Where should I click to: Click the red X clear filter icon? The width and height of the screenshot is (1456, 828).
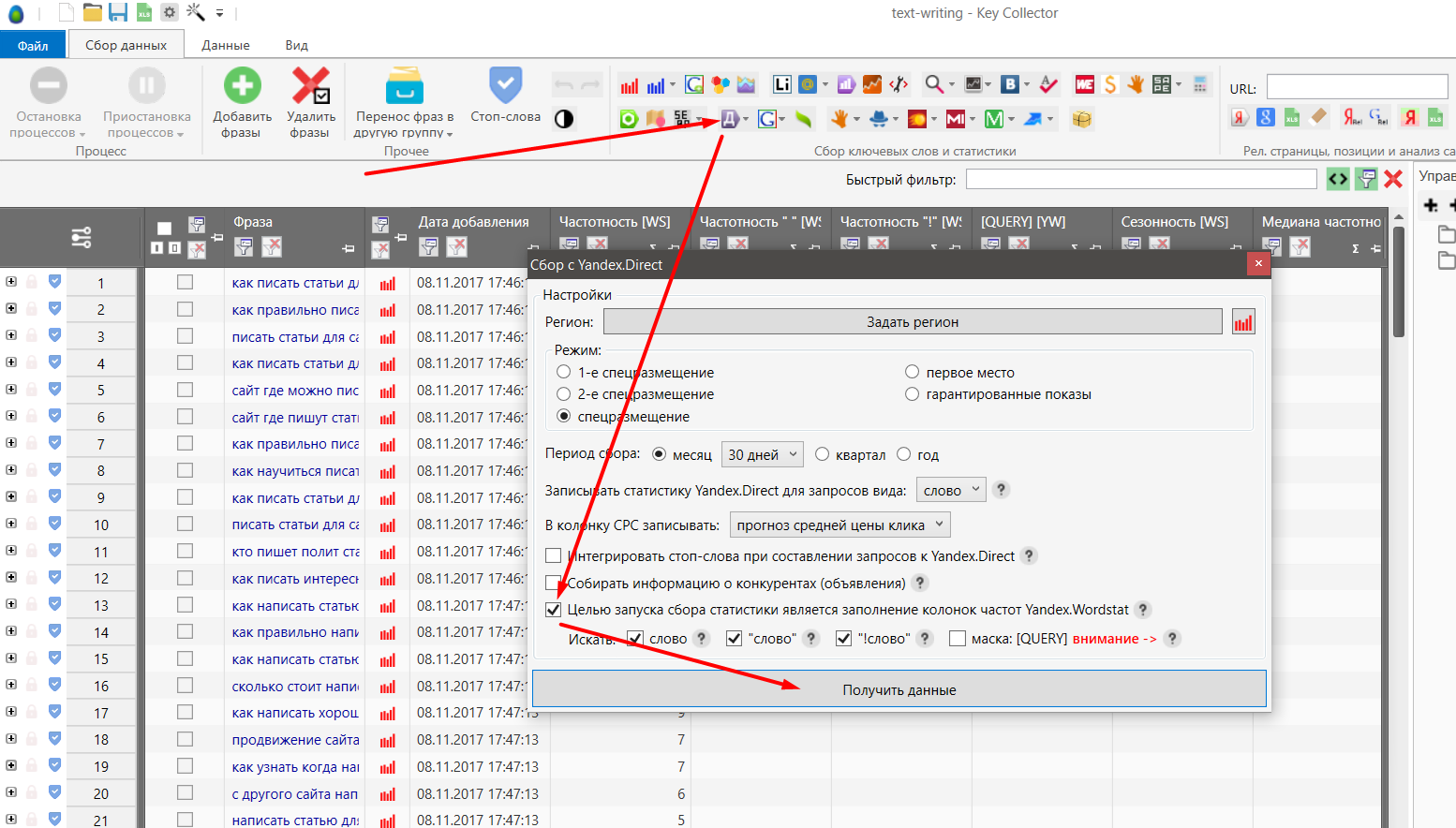coord(1393,179)
